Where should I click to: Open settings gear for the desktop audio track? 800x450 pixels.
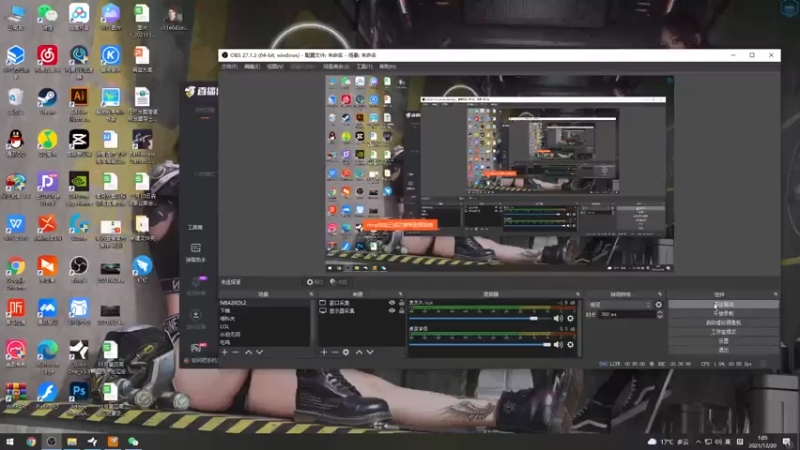[x=570, y=345]
